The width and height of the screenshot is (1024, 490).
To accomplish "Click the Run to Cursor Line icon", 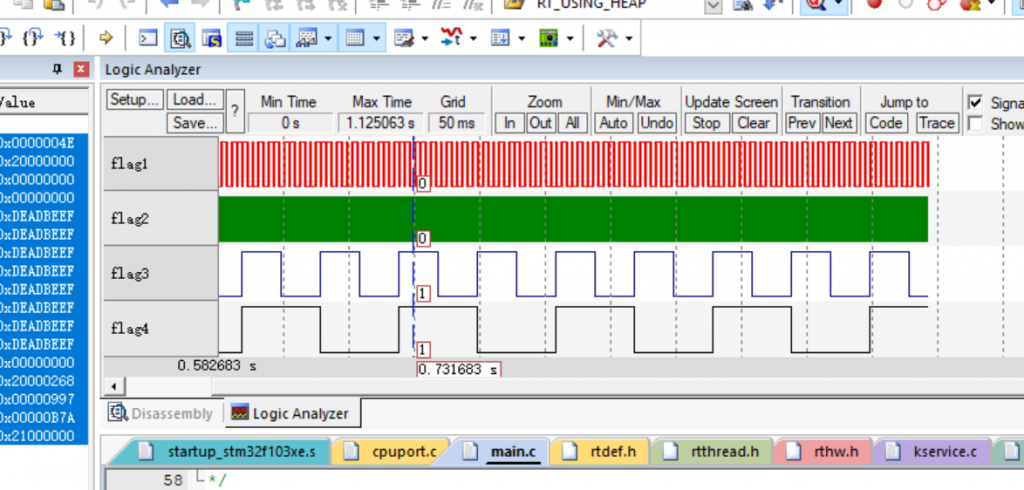I will pyautogui.click(x=65, y=38).
